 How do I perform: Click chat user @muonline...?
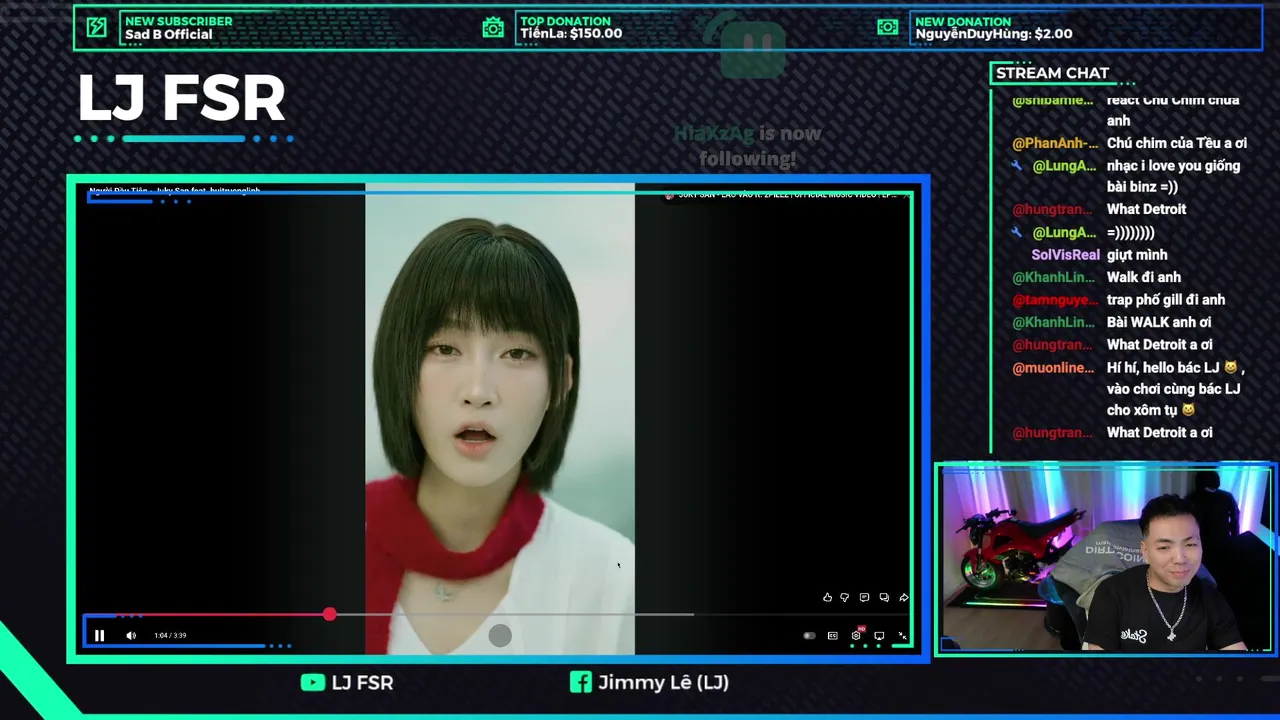pyautogui.click(x=1053, y=368)
